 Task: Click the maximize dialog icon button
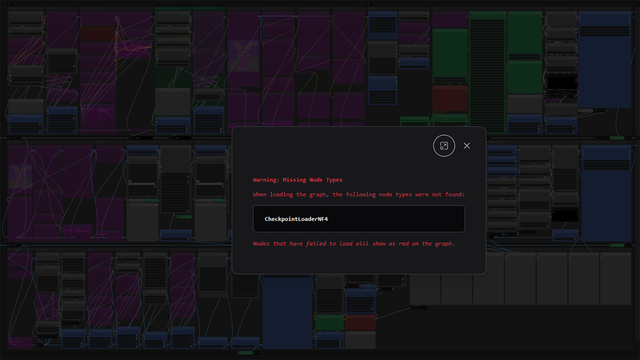click(444, 146)
